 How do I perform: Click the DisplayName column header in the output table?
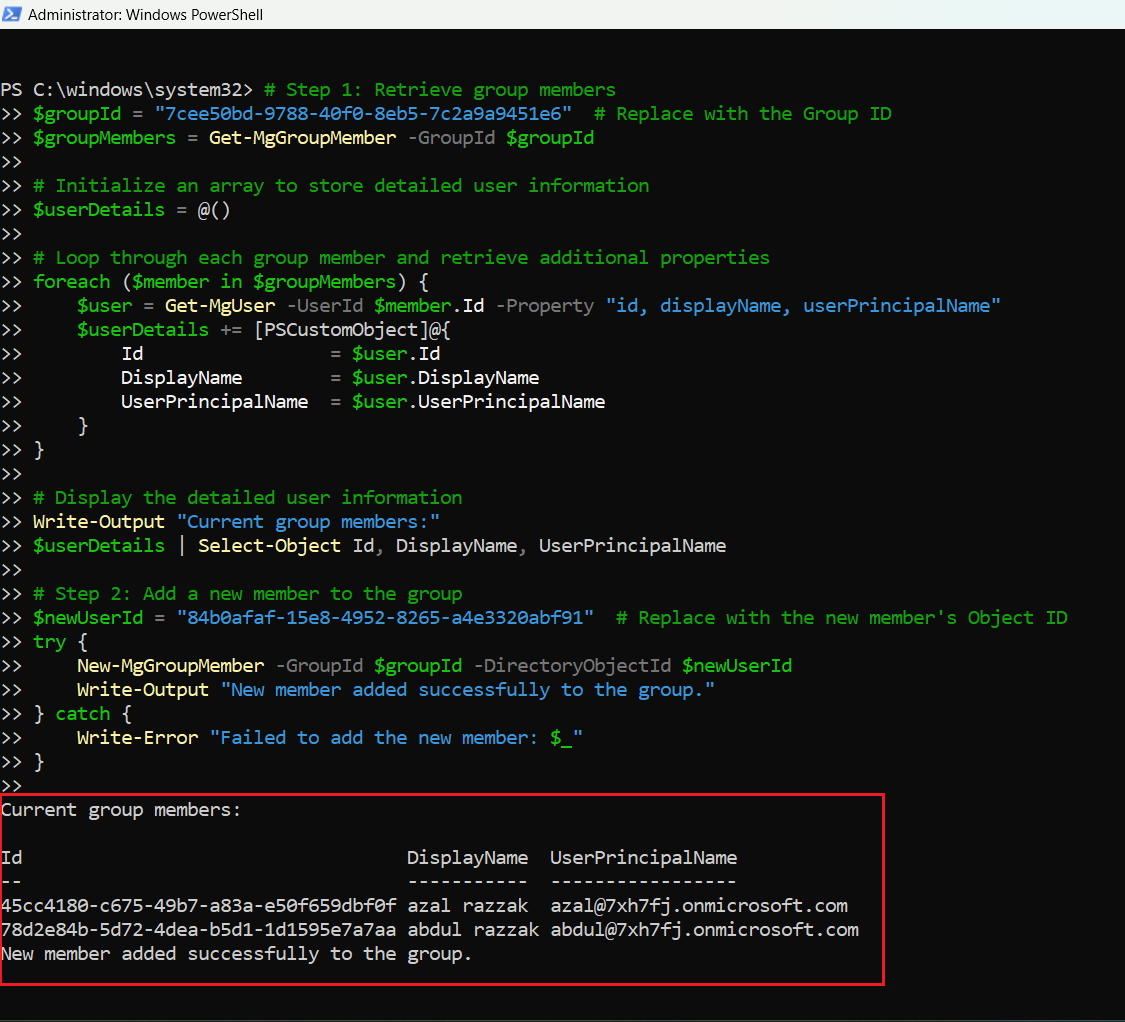coord(467,858)
